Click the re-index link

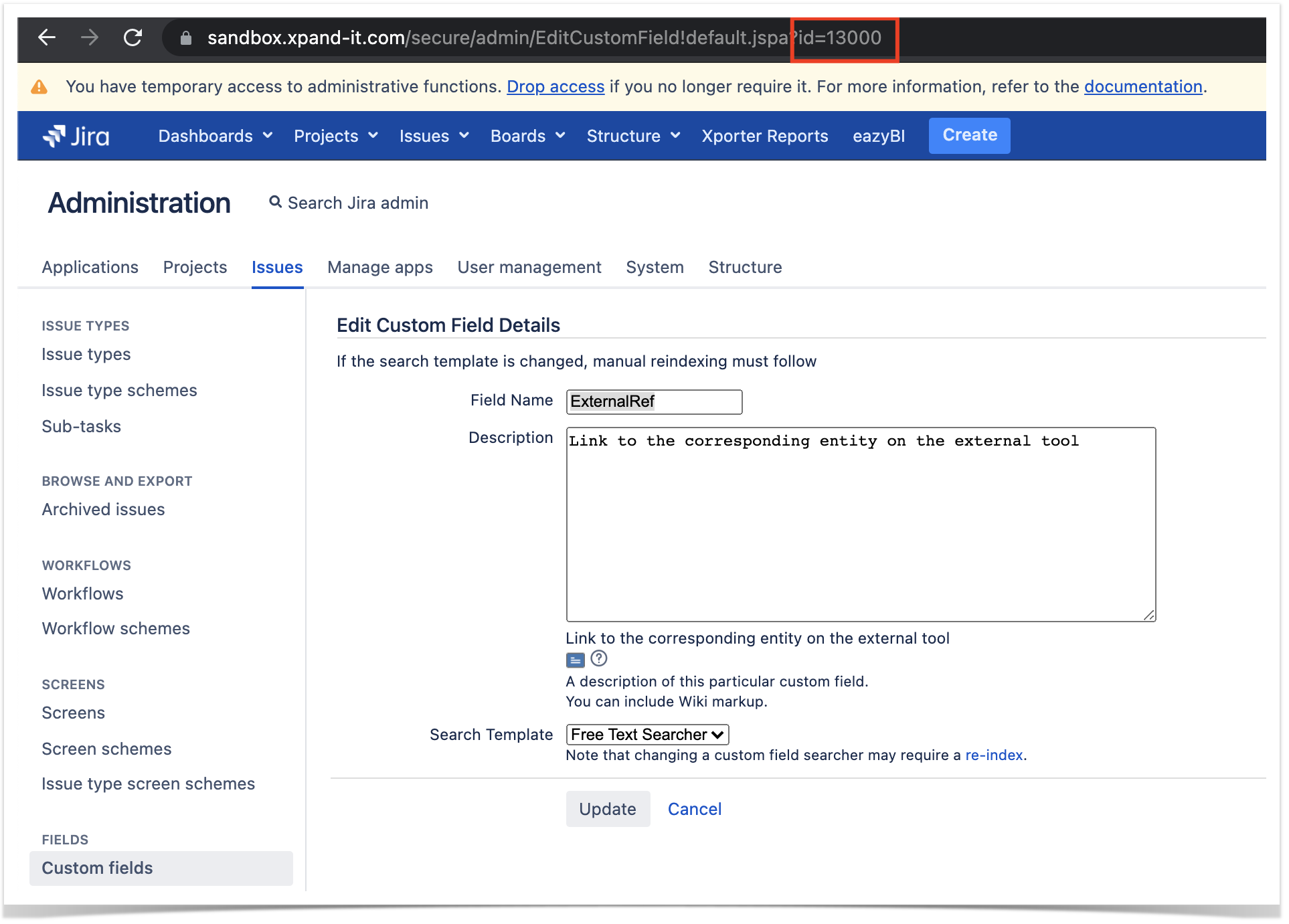pyautogui.click(x=994, y=755)
